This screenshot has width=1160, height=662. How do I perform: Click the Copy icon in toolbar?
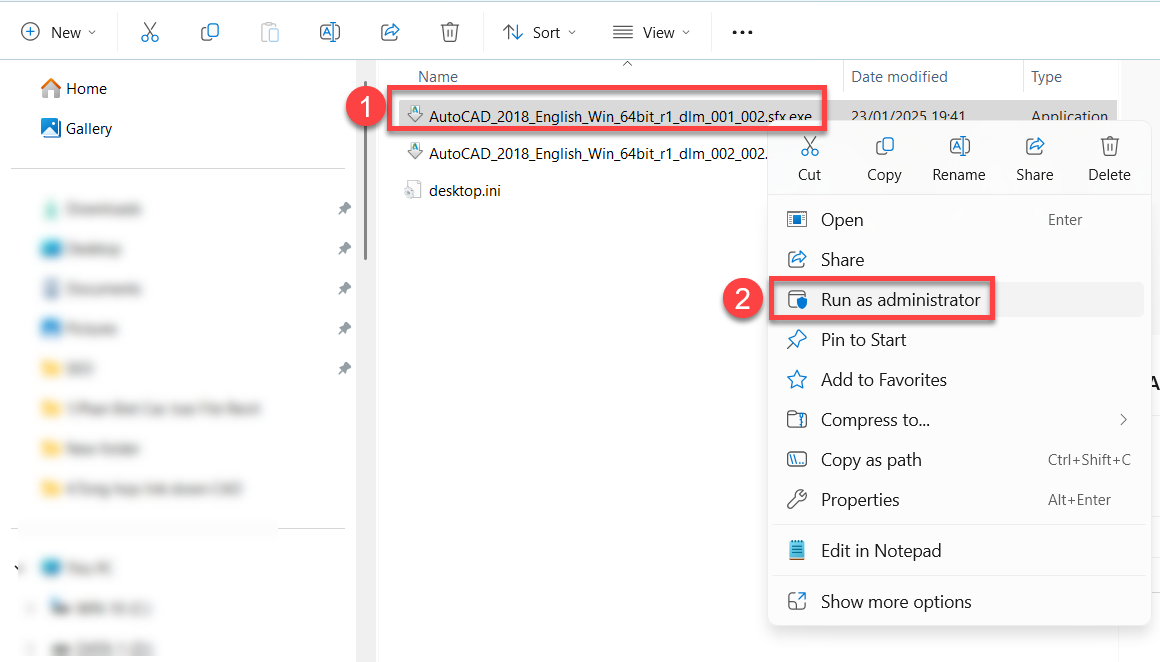coord(210,33)
